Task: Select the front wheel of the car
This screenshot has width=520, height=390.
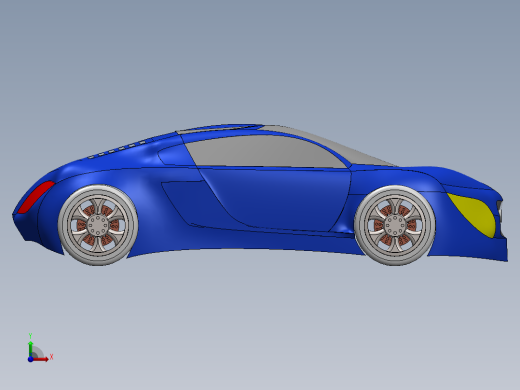Action: point(395,226)
